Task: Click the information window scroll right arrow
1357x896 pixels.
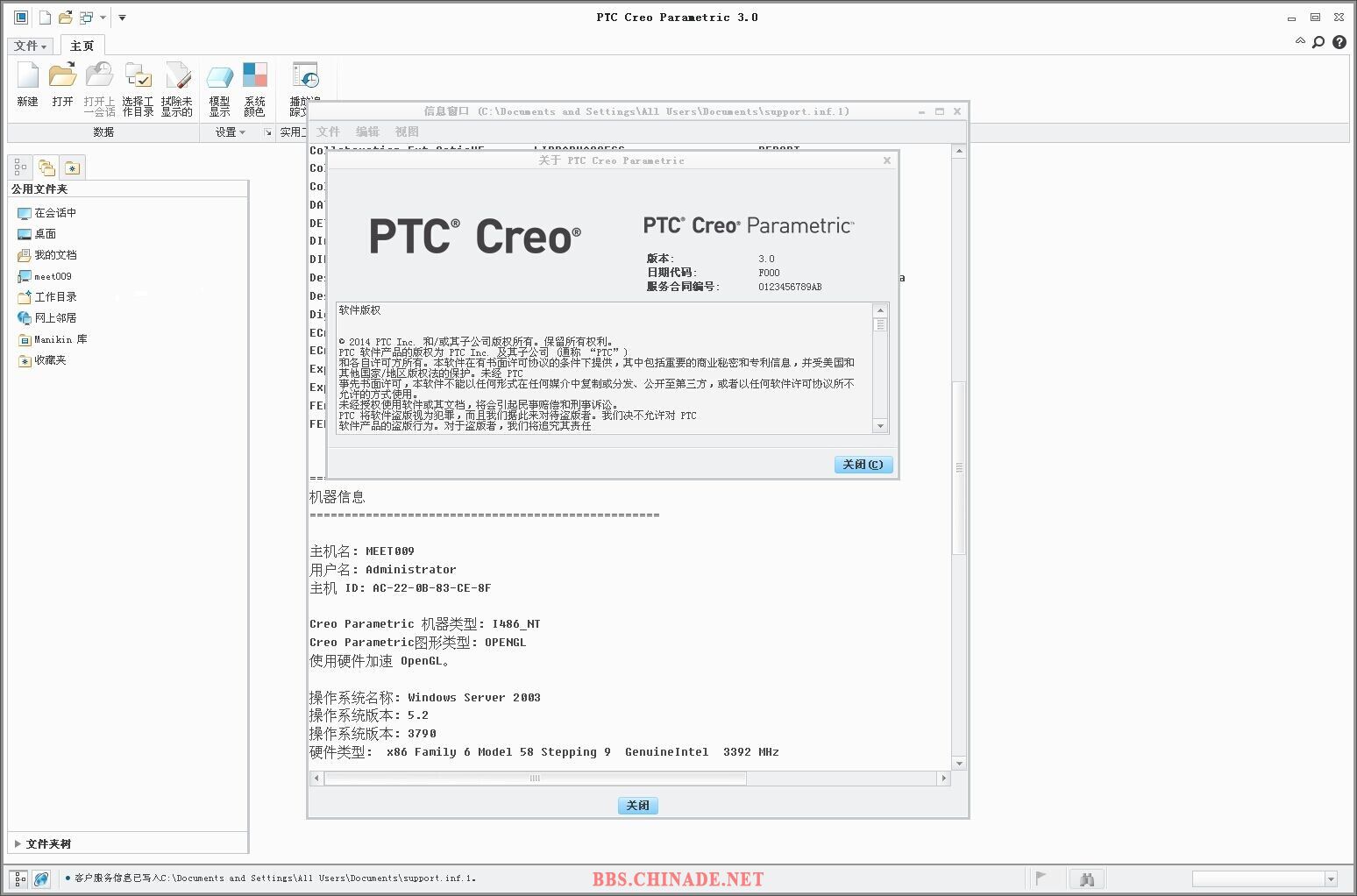Action: pyautogui.click(x=943, y=778)
